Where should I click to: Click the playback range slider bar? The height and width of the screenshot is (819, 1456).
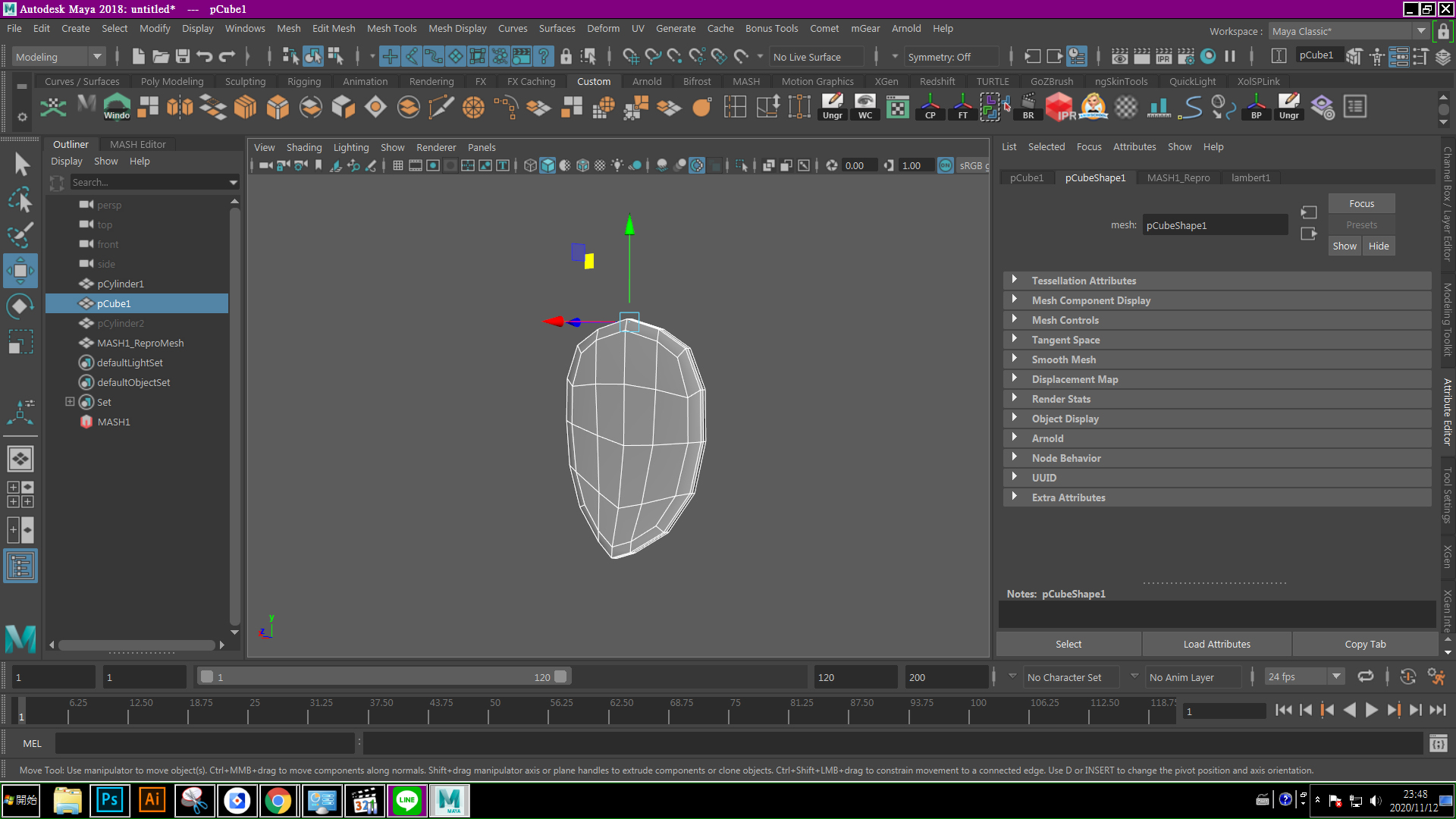pyautogui.click(x=383, y=677)
